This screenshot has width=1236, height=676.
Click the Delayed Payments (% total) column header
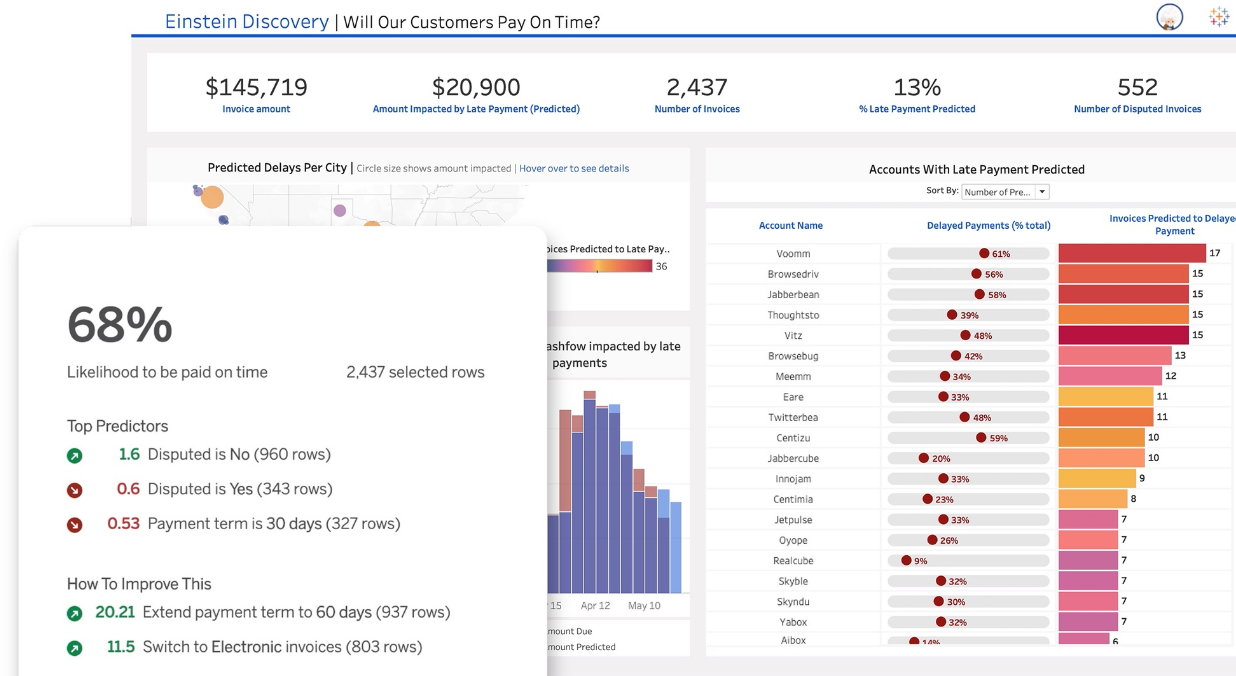(988, 226)
